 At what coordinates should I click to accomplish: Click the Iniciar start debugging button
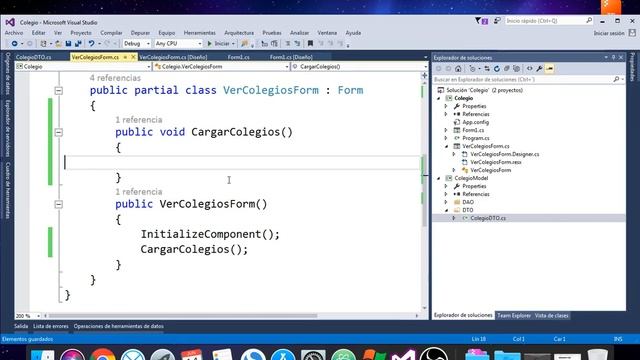(218, 43)
